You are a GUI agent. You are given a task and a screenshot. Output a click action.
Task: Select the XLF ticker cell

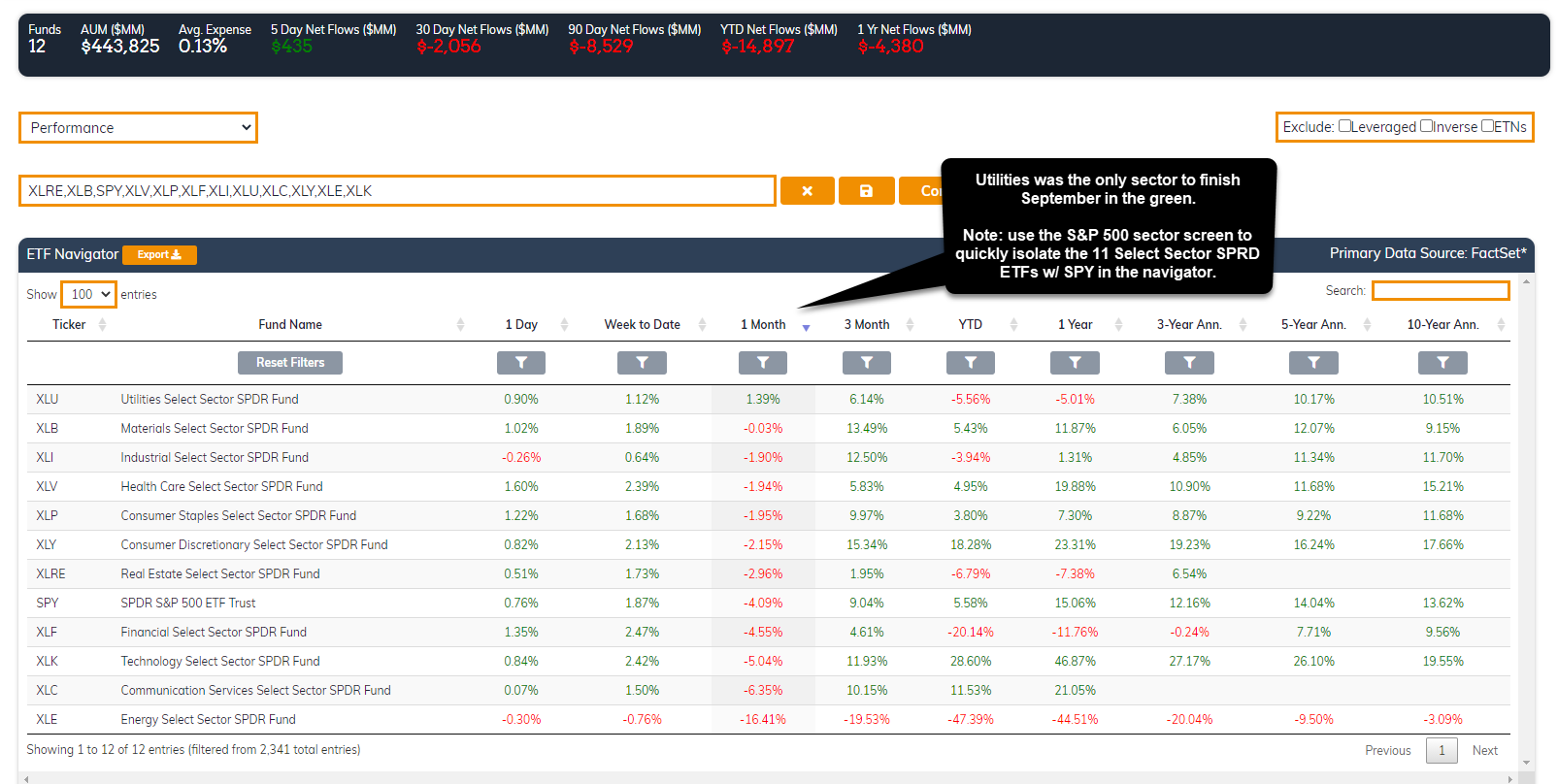coord(47,632)
